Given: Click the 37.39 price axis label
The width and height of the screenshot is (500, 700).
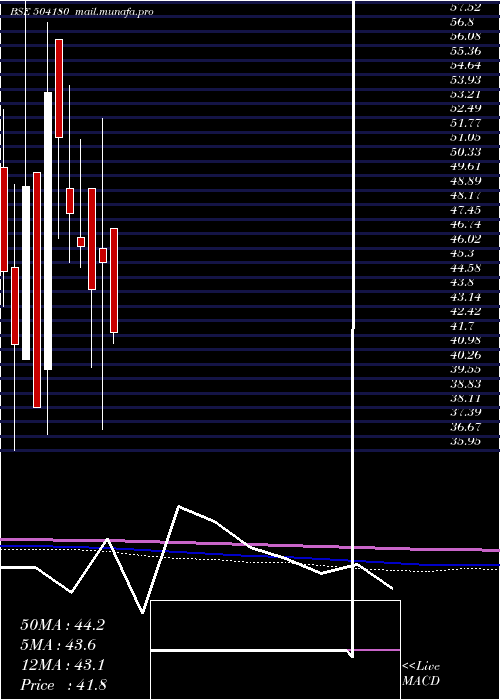Looking at the screenshot, I should coord(466,412).
